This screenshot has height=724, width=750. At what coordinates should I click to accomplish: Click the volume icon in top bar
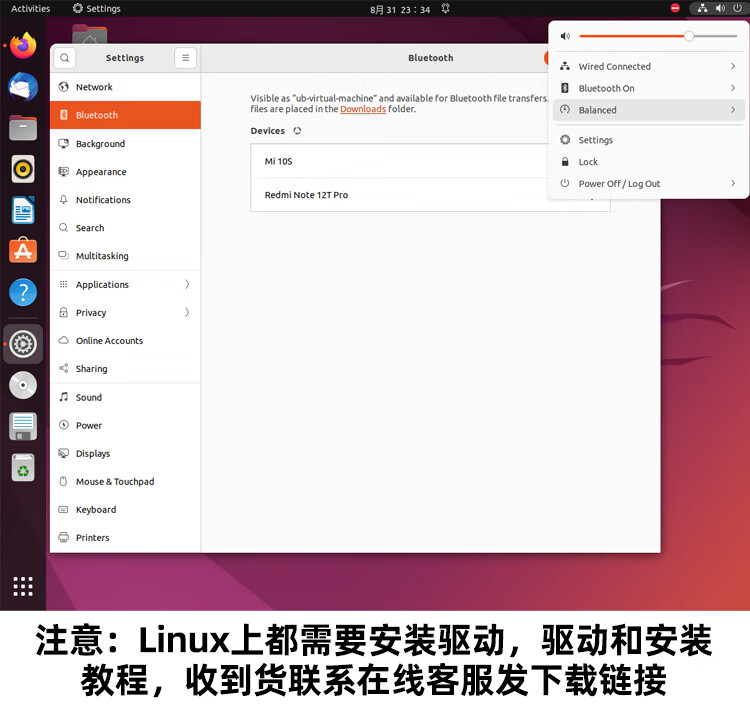[720, 8]
